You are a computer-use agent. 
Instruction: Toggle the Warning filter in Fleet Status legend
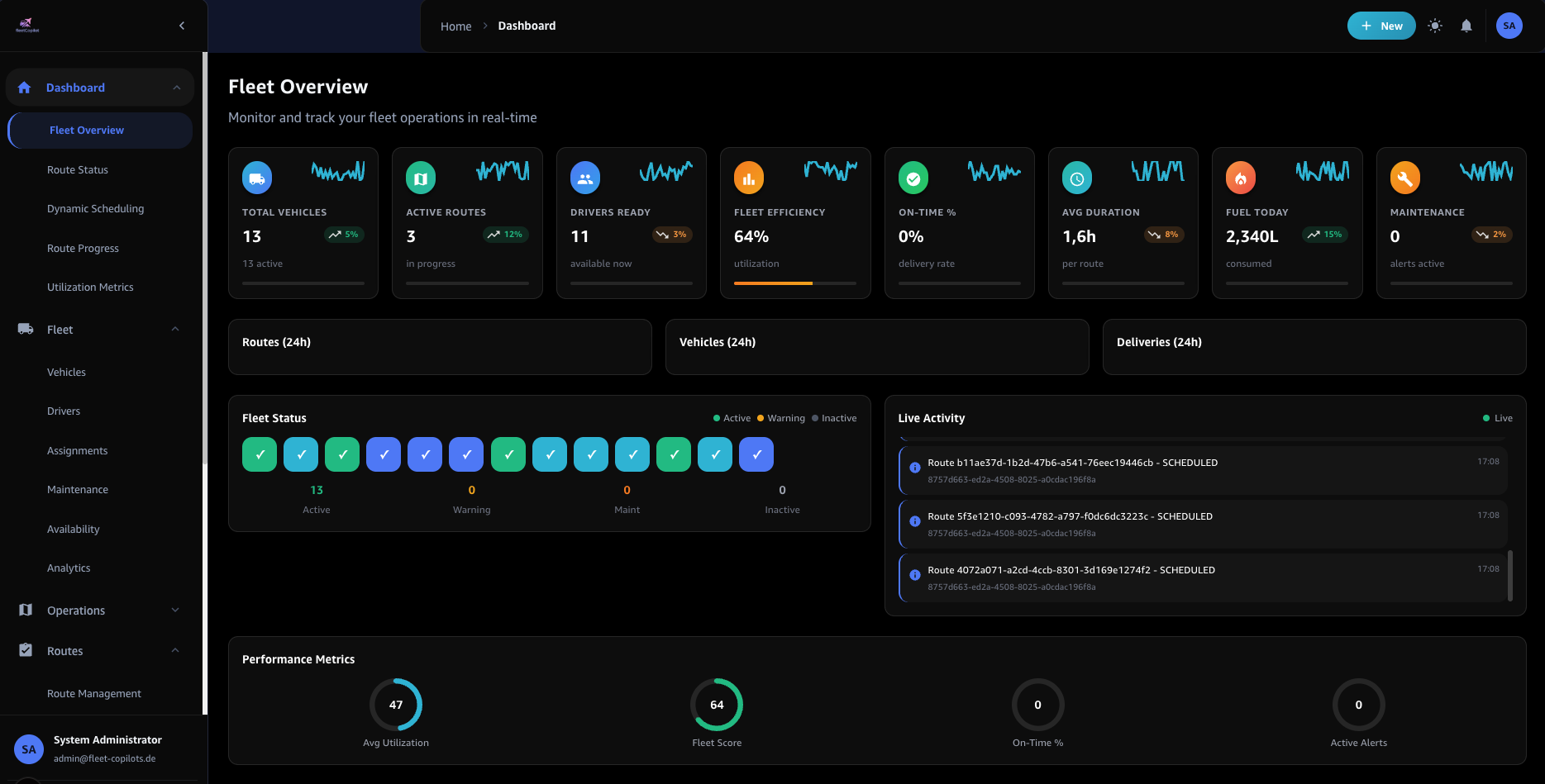click(x=780, y=418)
